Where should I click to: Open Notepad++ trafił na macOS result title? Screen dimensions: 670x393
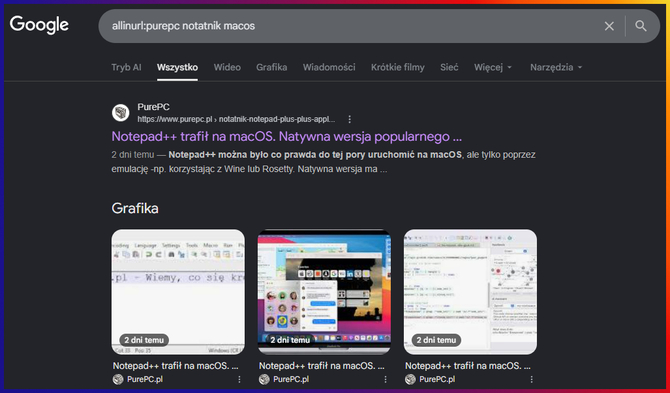tap(287, 137)
